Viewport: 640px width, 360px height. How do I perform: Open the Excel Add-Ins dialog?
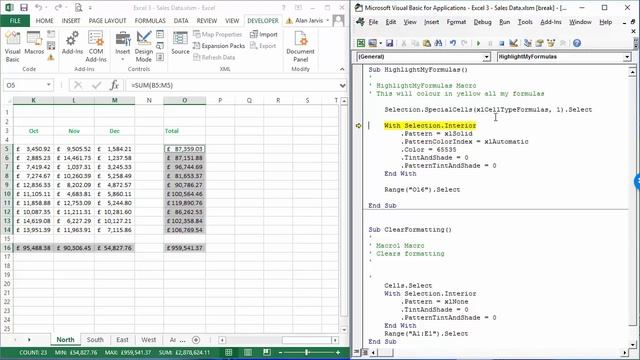[x=72, y=43]
